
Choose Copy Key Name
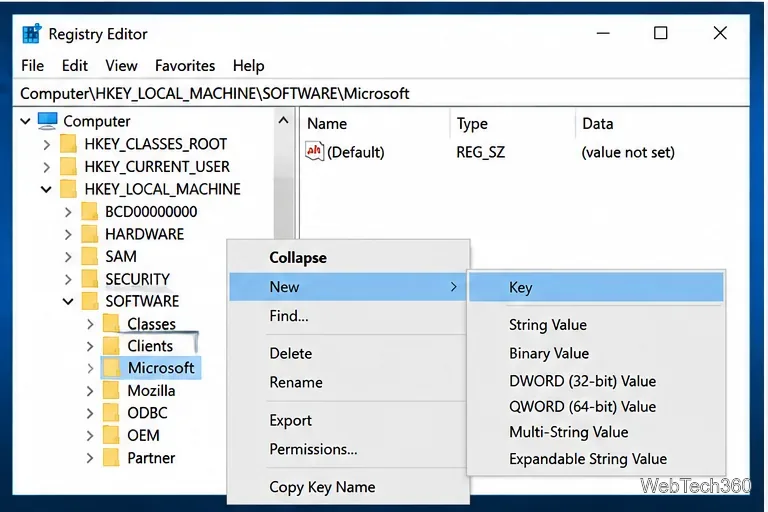click(x=349, y=487)
